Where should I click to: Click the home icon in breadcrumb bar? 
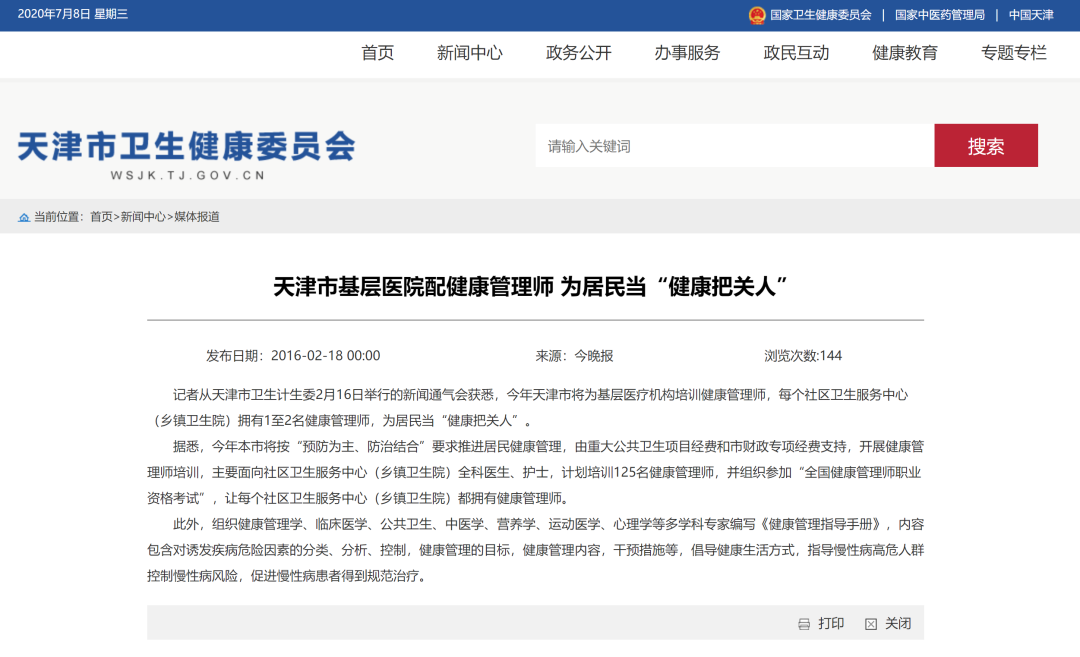click(24, 217)
